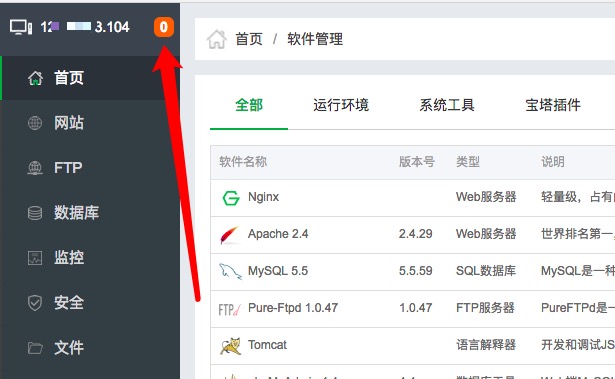Click Web服务器 type in the Nginx row
This screenshot has height=379, width=615.
click(486, 197)
